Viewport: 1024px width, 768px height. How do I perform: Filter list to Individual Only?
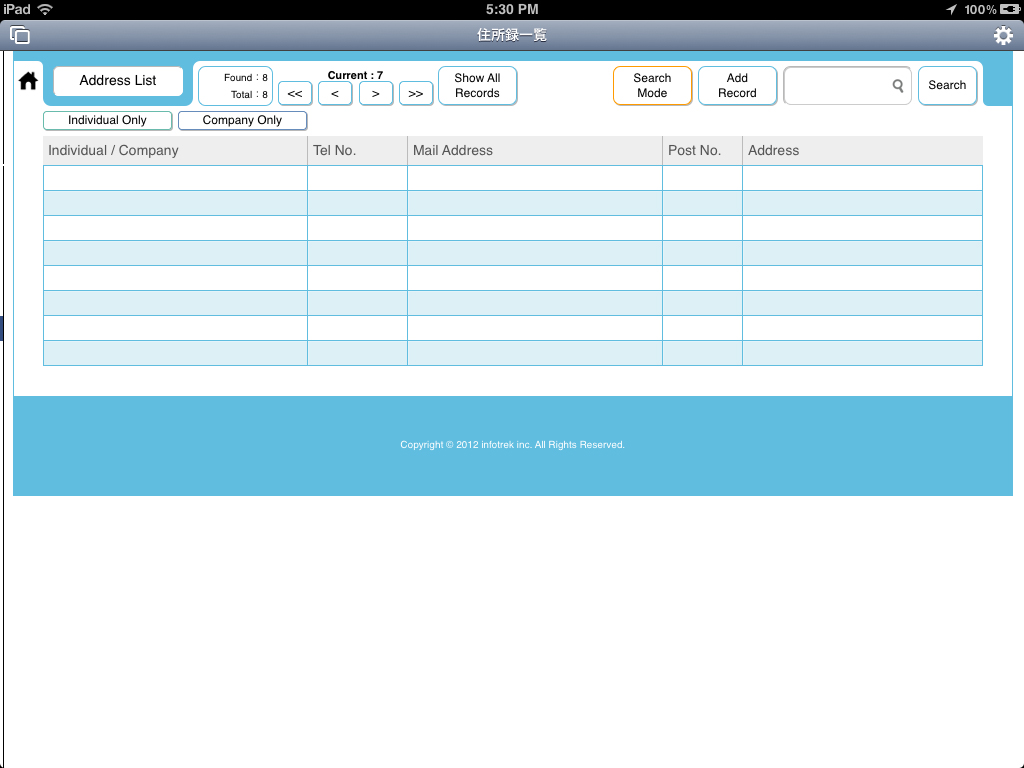(x=107, y=120)
